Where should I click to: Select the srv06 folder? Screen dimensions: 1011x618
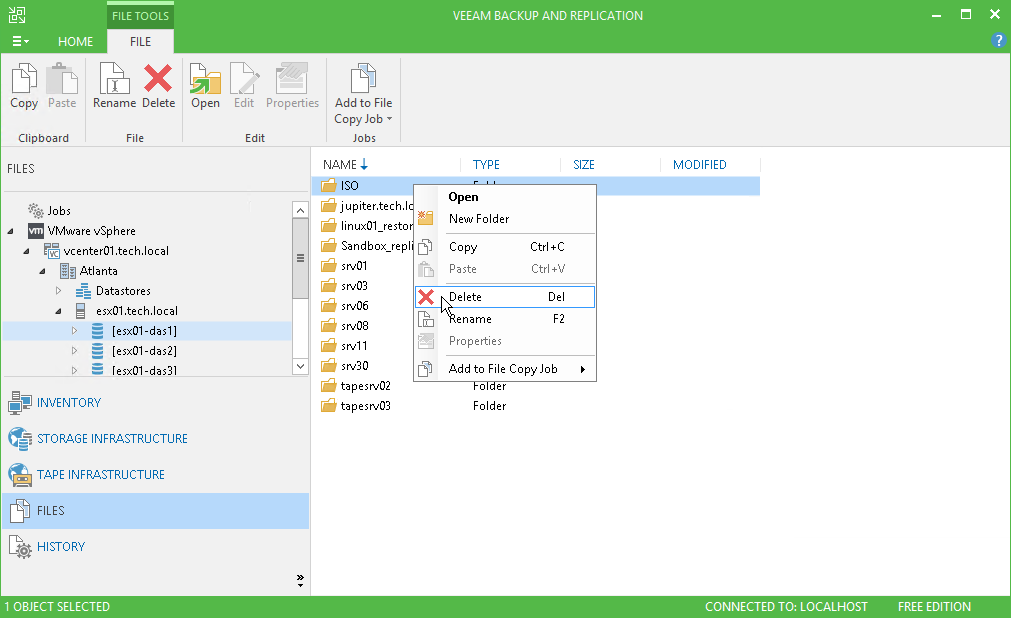(x=355, y=306)
